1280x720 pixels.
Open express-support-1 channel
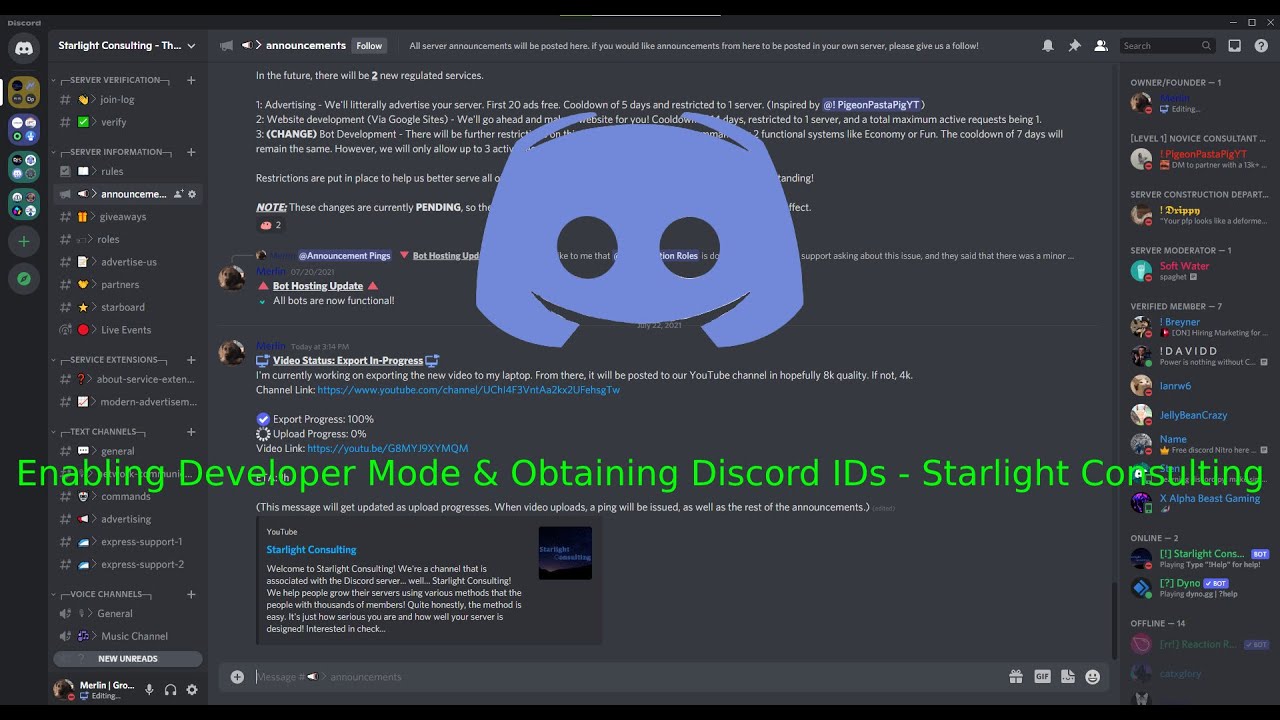[128, 542]
